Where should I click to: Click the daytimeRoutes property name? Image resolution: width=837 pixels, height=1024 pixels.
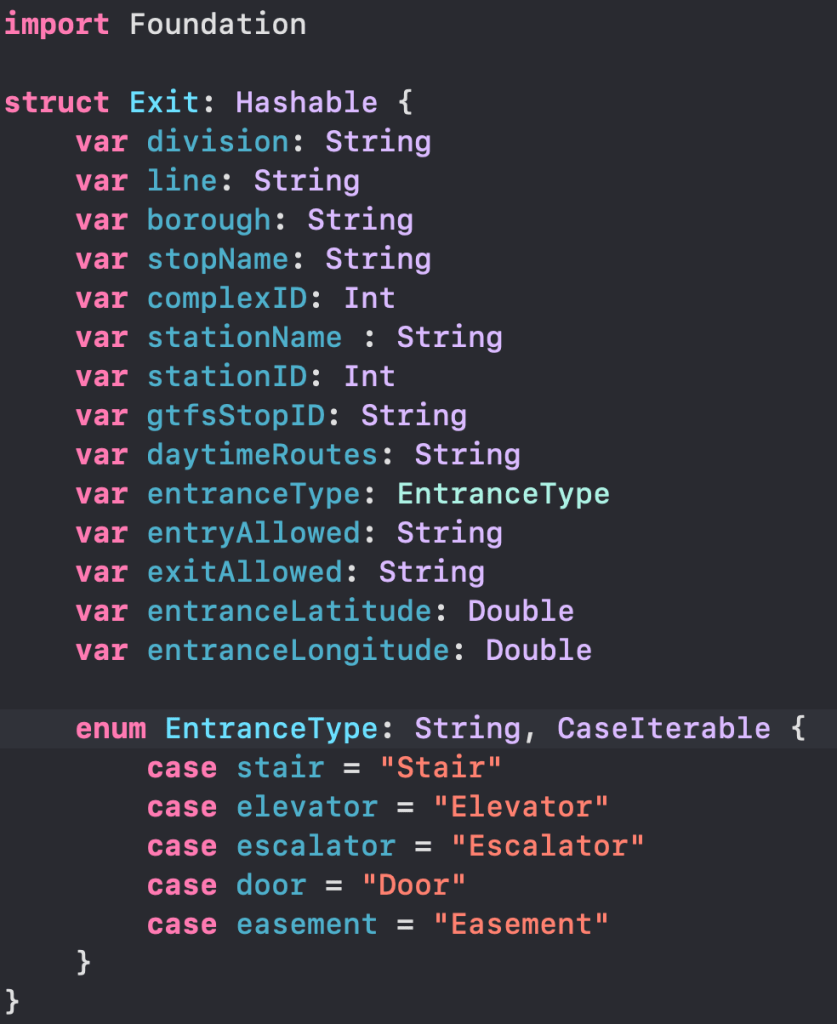coord(263,455)
